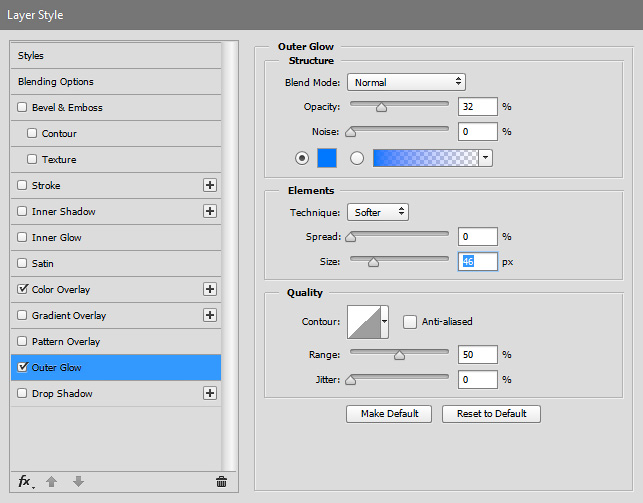
Task: Click the Range field showing 50
Action: click(x=478, y=355)
